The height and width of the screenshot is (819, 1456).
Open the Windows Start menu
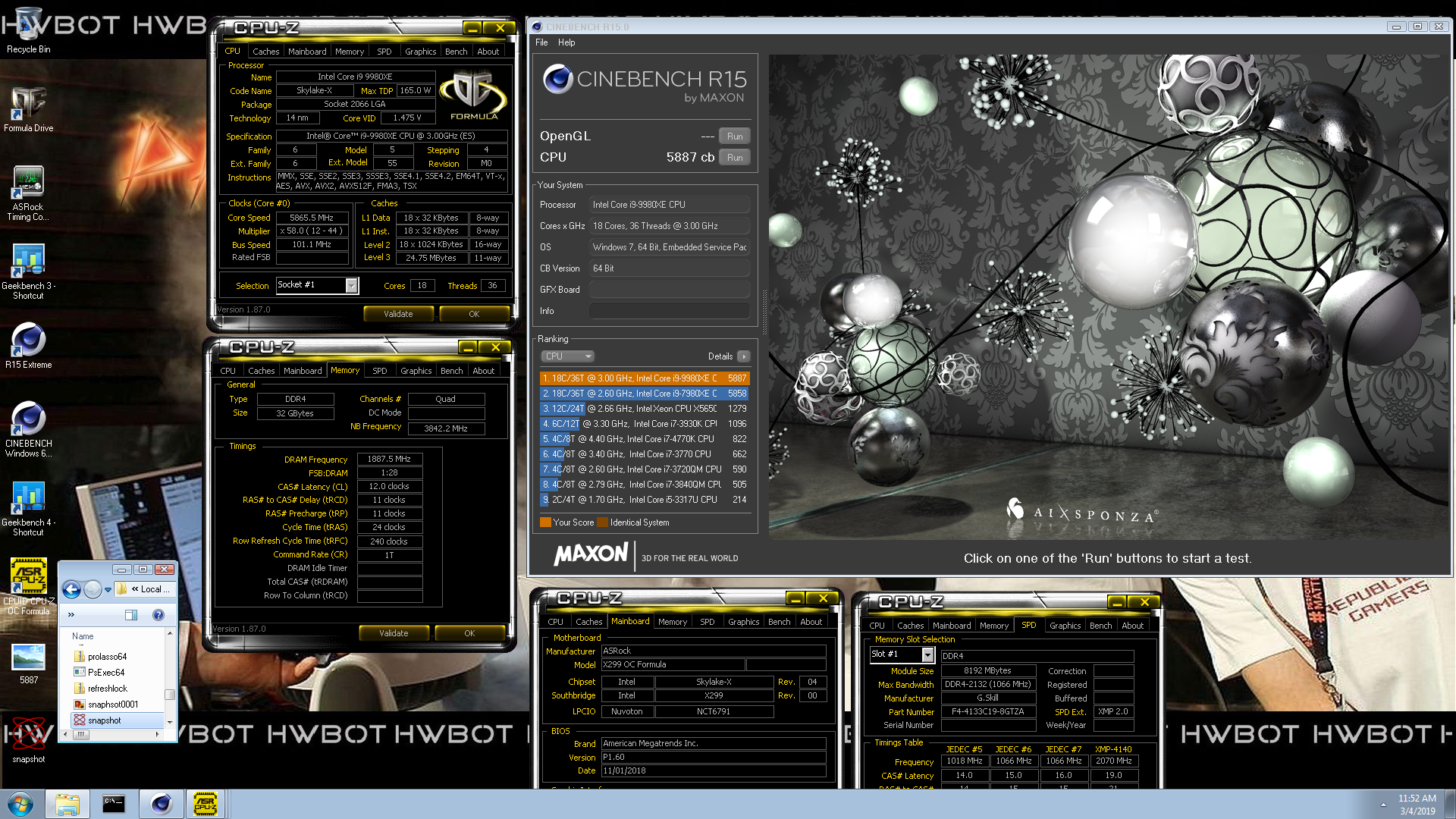(x=20, y=804)
